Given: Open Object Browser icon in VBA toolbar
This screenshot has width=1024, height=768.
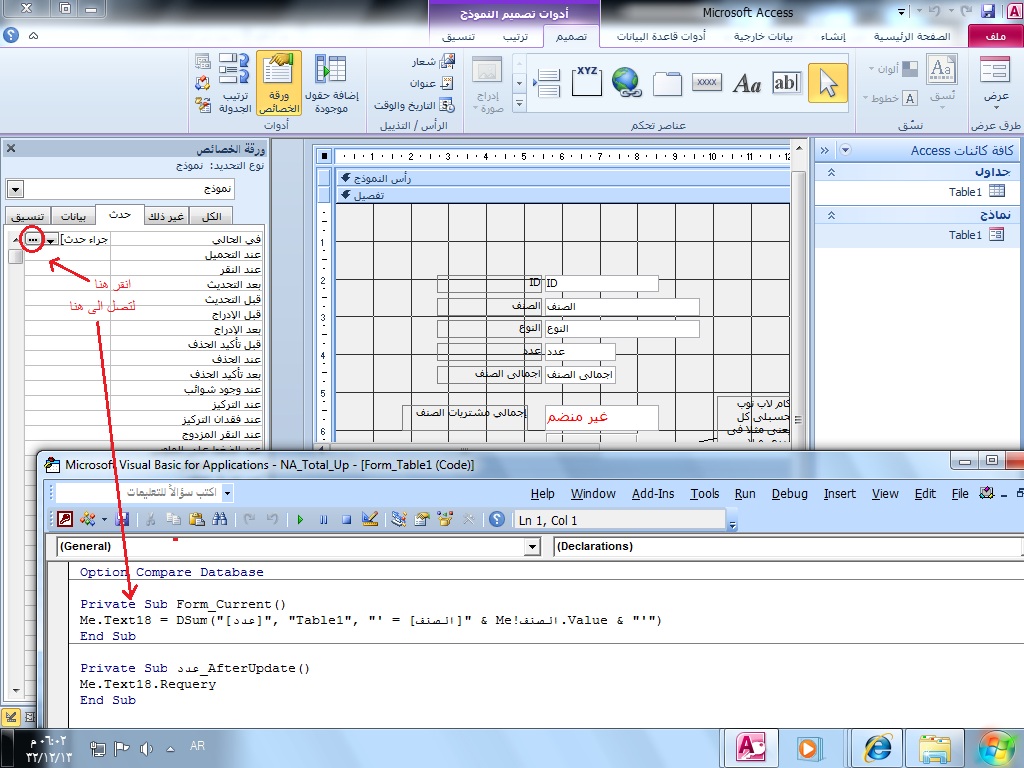Looking at the screenshot, I should [445, 519].
